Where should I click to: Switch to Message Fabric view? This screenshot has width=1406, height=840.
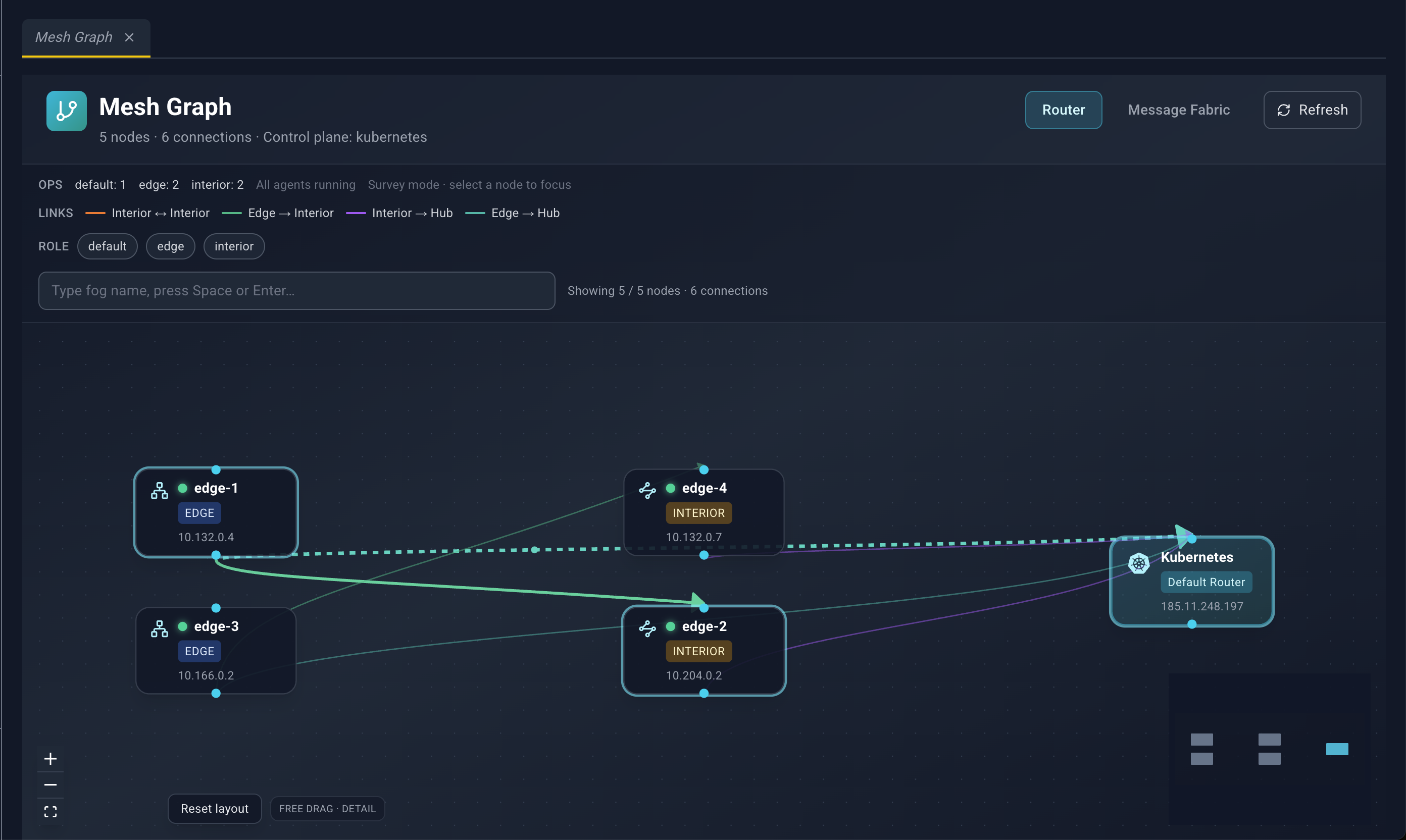coord(1178,110)
